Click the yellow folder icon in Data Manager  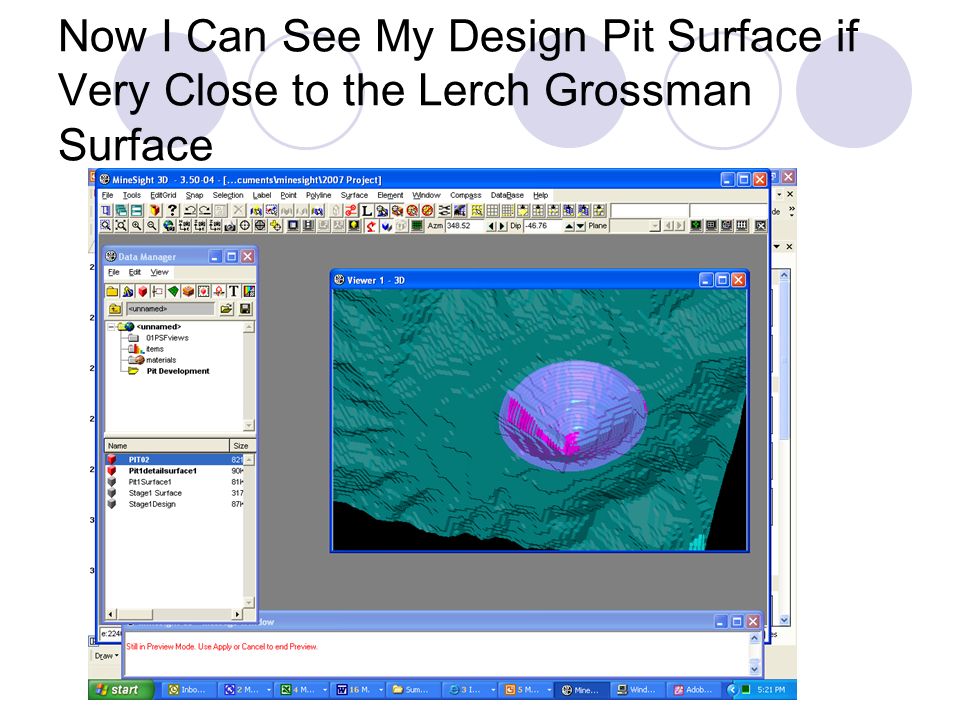pyautogui.click(x=112, y=291)
